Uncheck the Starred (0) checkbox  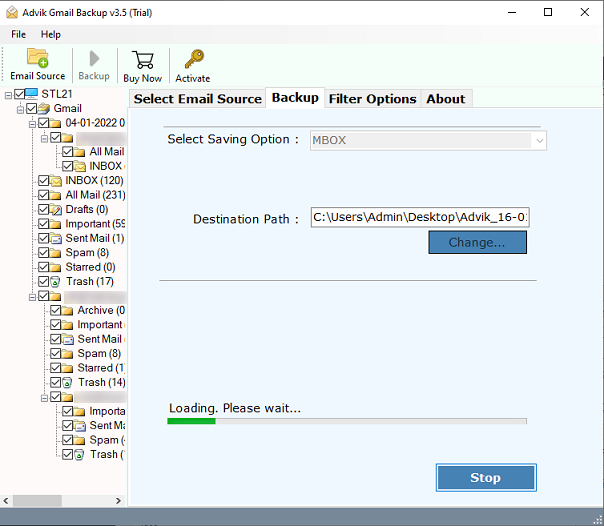44,267
